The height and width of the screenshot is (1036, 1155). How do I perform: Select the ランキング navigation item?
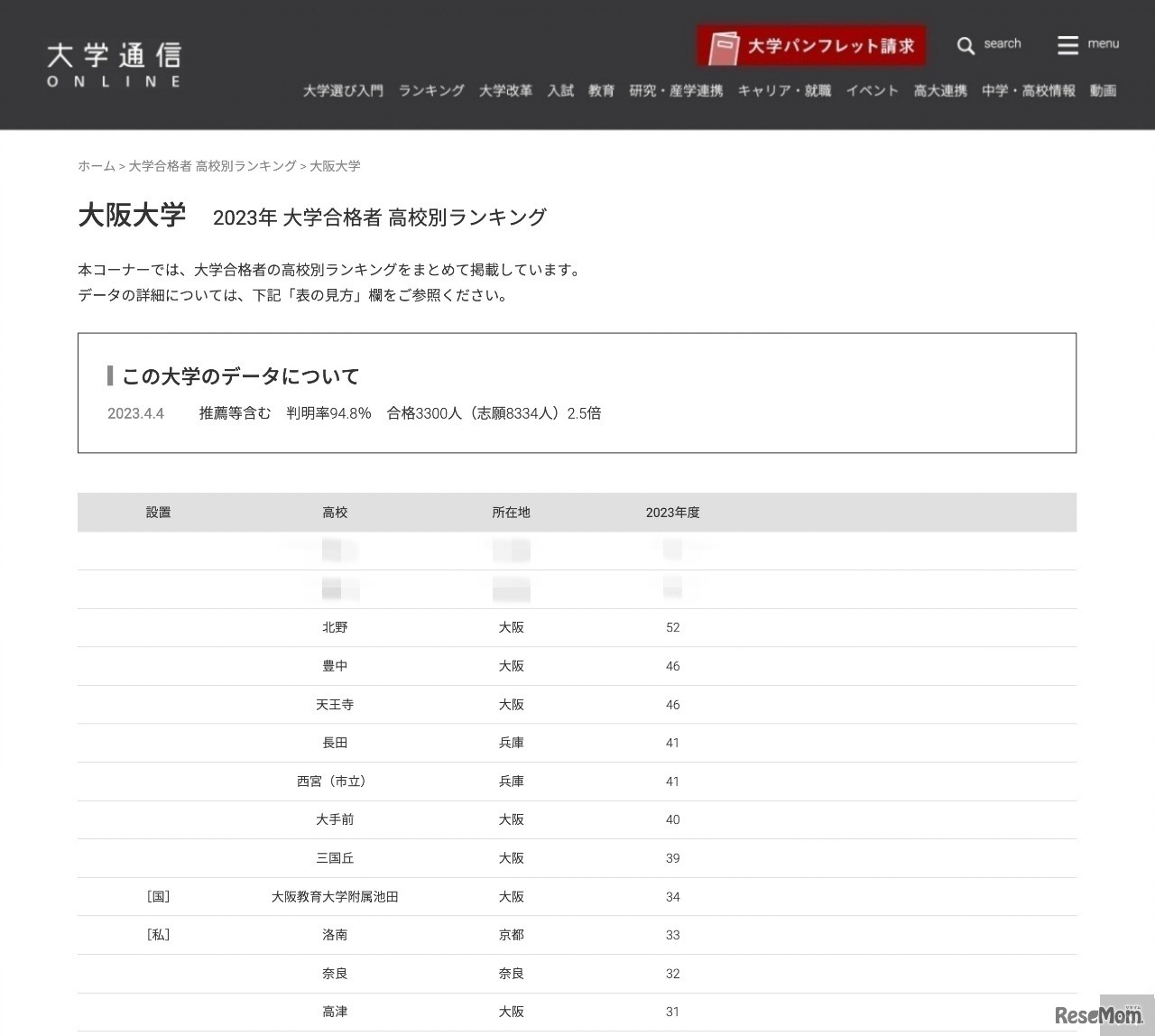[430, 90]
